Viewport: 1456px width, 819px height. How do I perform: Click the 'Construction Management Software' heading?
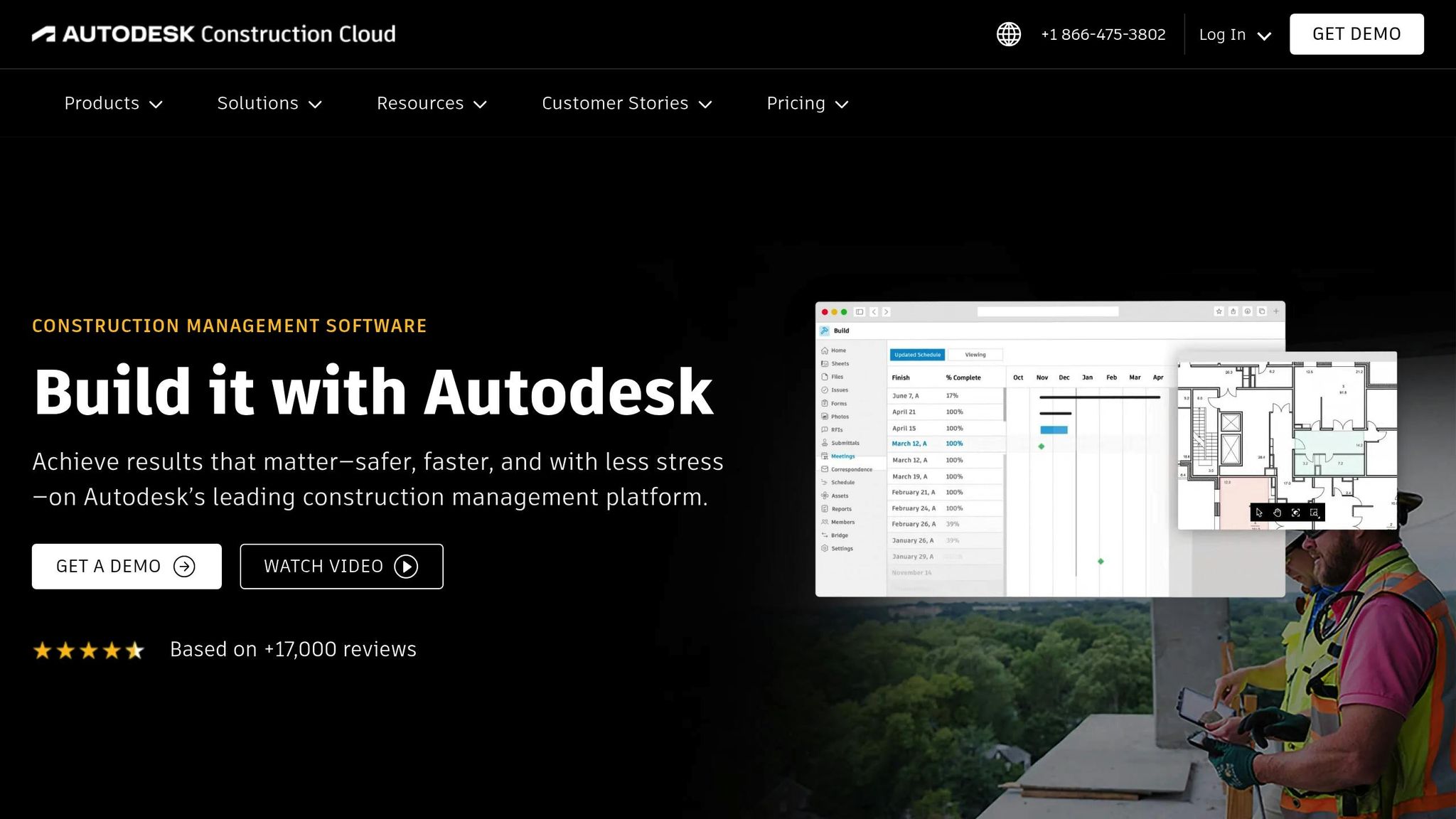point(229,326)
